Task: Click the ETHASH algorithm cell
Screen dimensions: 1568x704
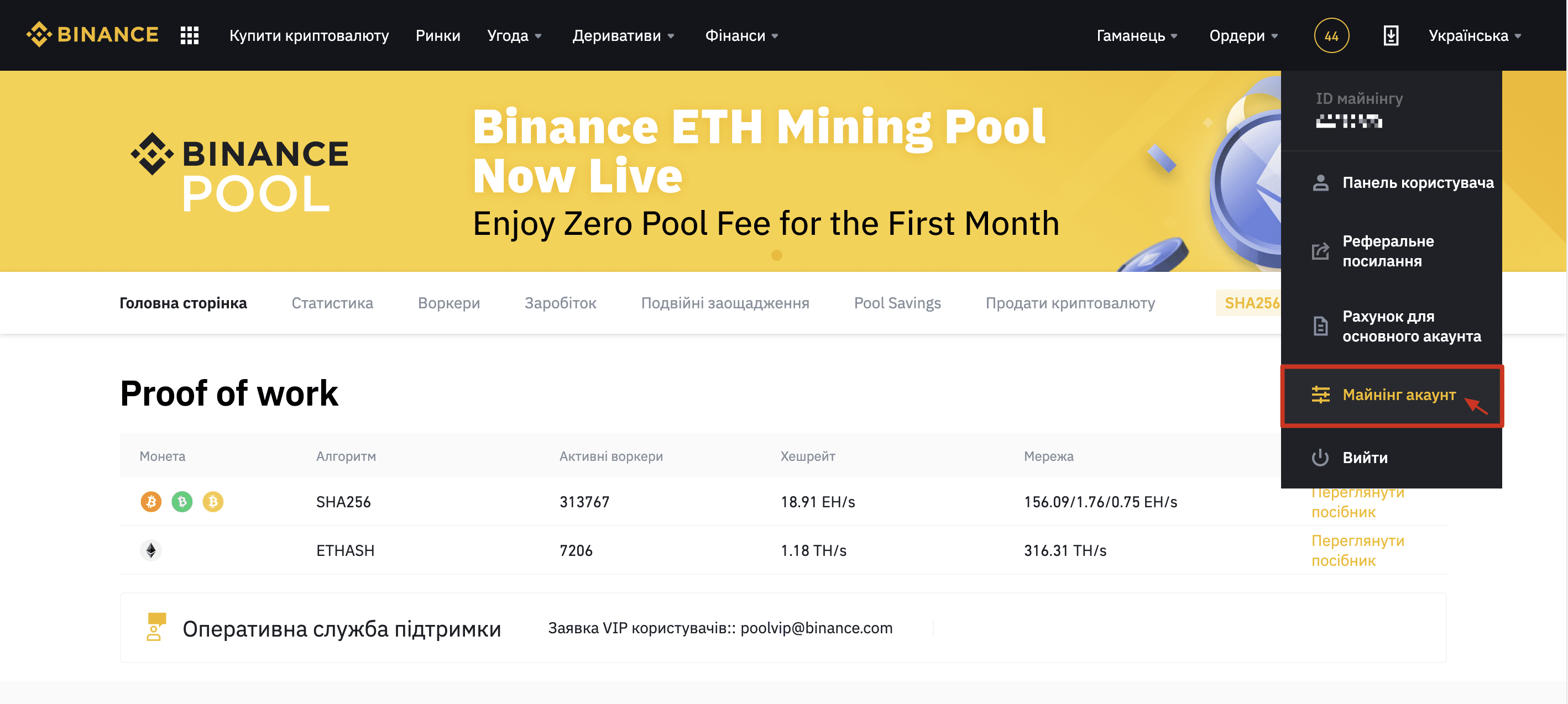Action: click(x=345, y=550)
